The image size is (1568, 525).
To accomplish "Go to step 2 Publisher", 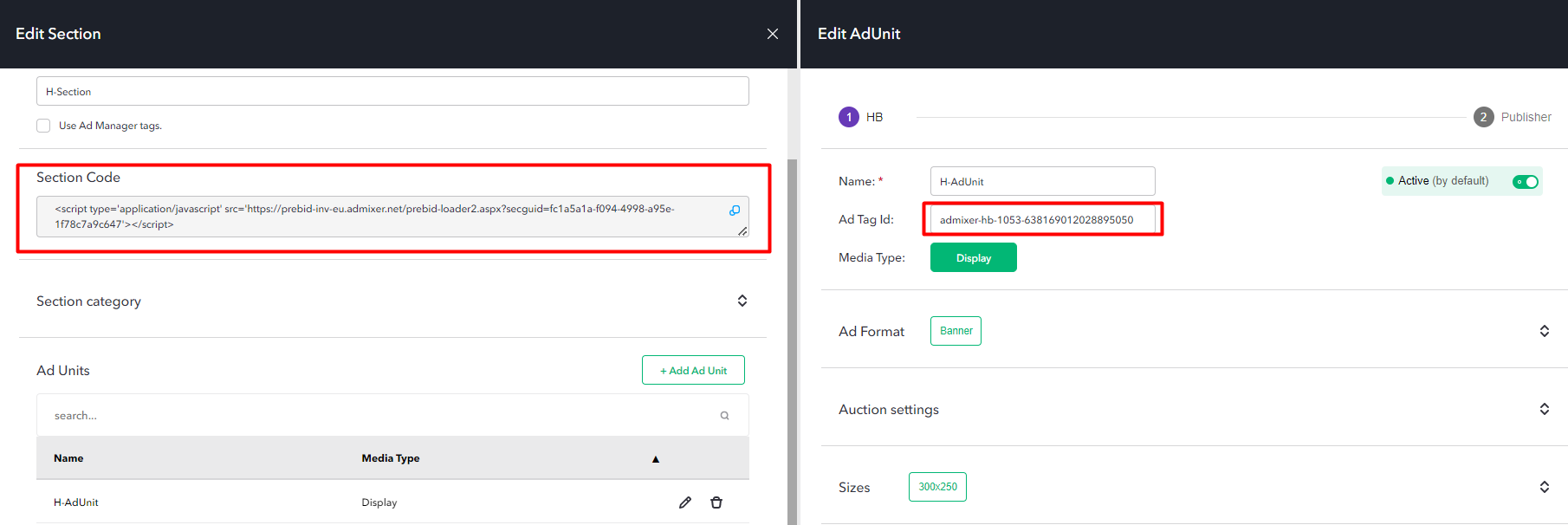I will [1484, 117].
